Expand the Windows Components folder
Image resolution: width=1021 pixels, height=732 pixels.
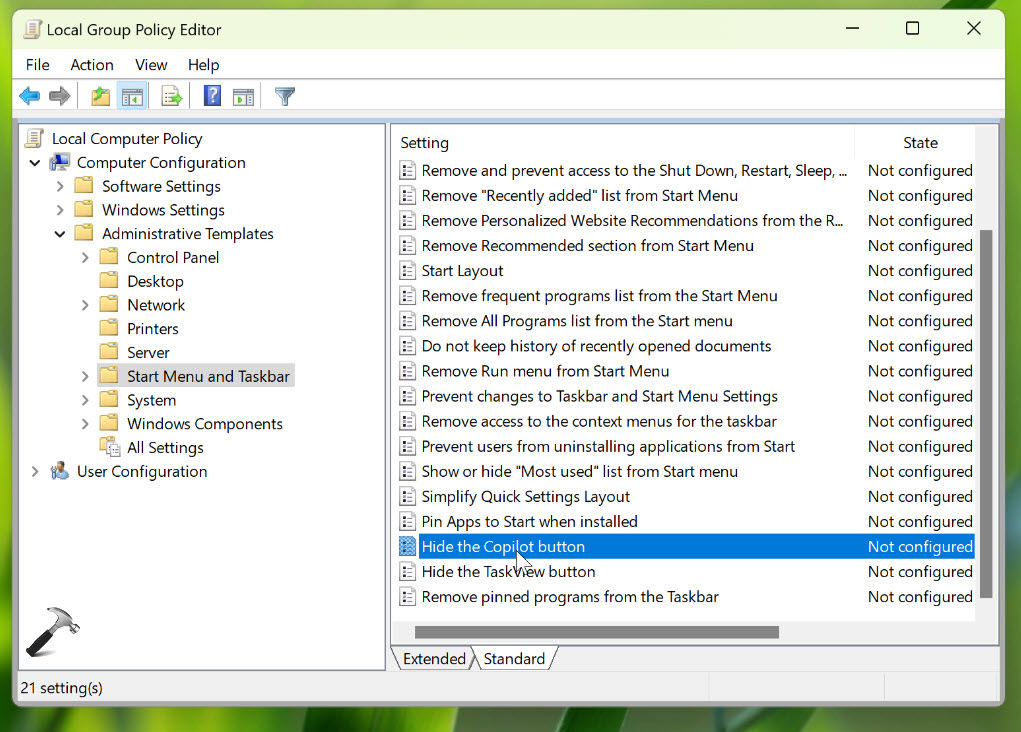(85, 424)
